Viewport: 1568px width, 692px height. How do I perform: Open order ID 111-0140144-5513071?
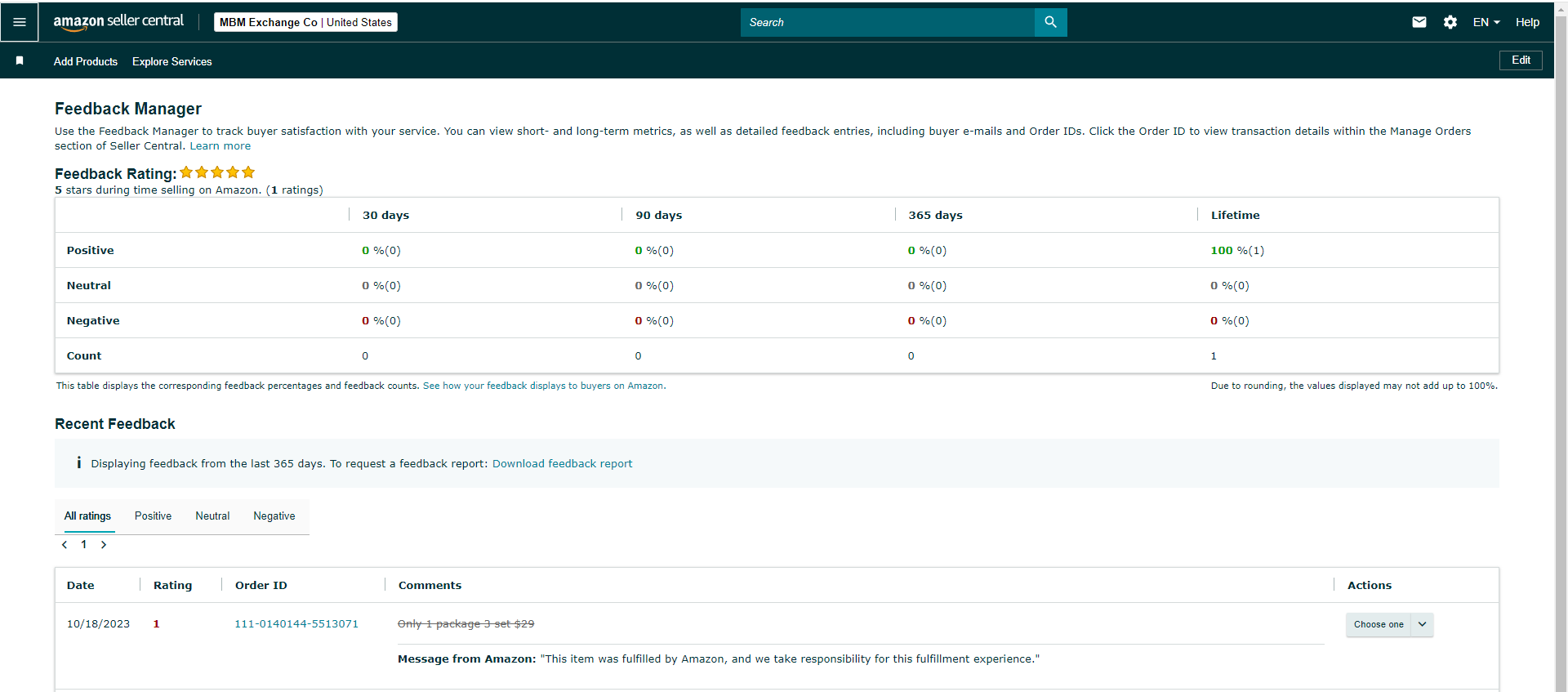click(x=296, y=623)
